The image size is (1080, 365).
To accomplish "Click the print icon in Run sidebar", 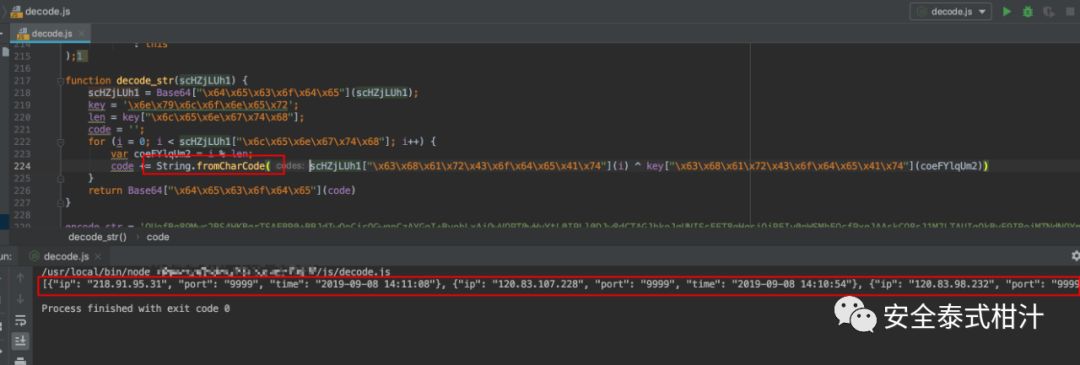I will point(20,359).
